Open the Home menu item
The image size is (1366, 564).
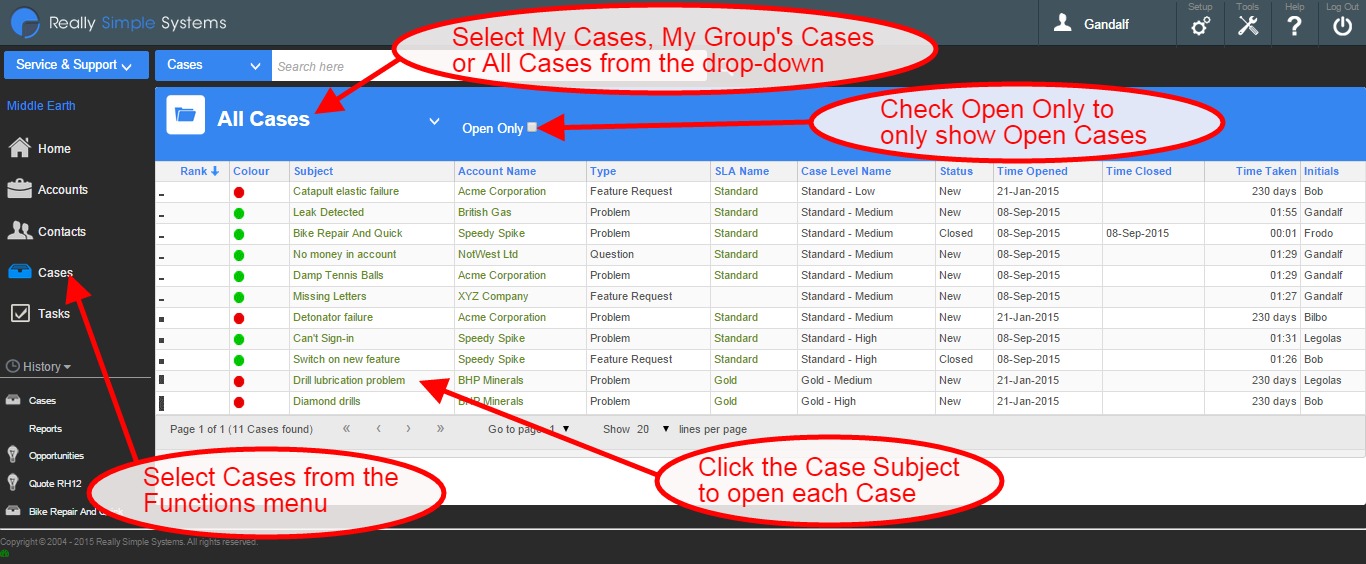[x=54, y=148]
